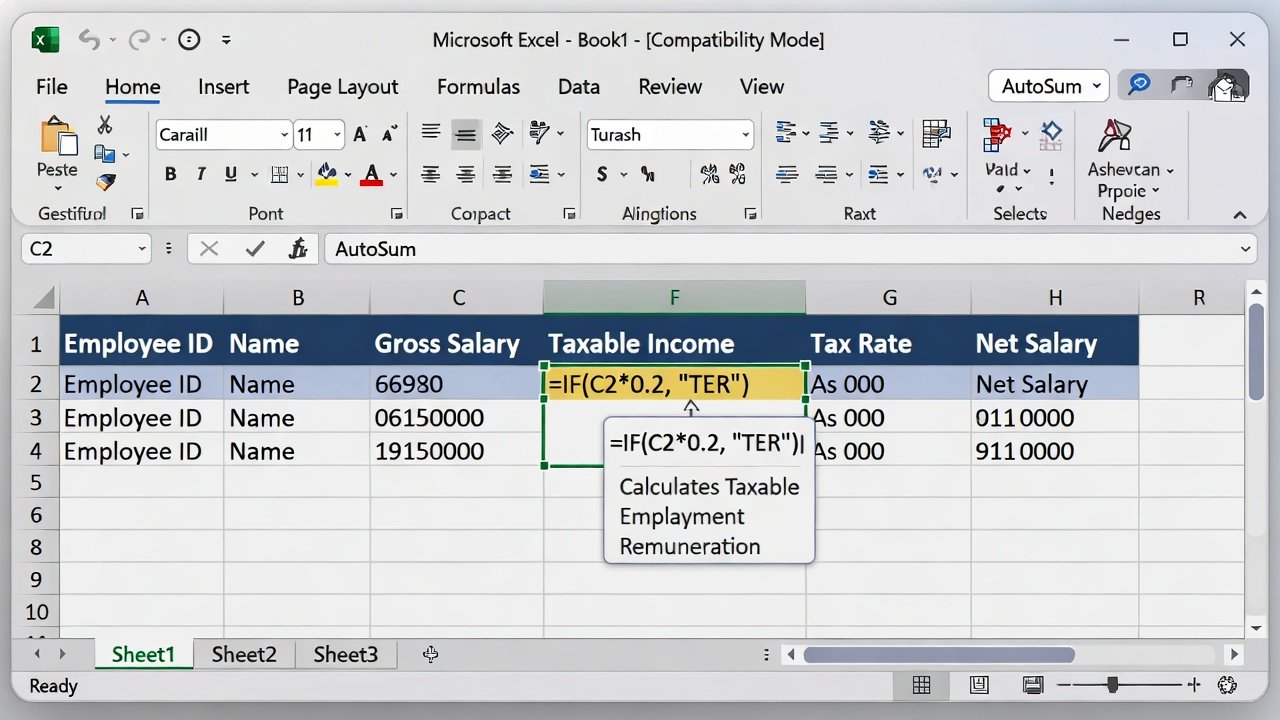Toggle Italic formatting
Image resolution: width=1280 pixels, height=720 pixels.
tap(201, 174)
